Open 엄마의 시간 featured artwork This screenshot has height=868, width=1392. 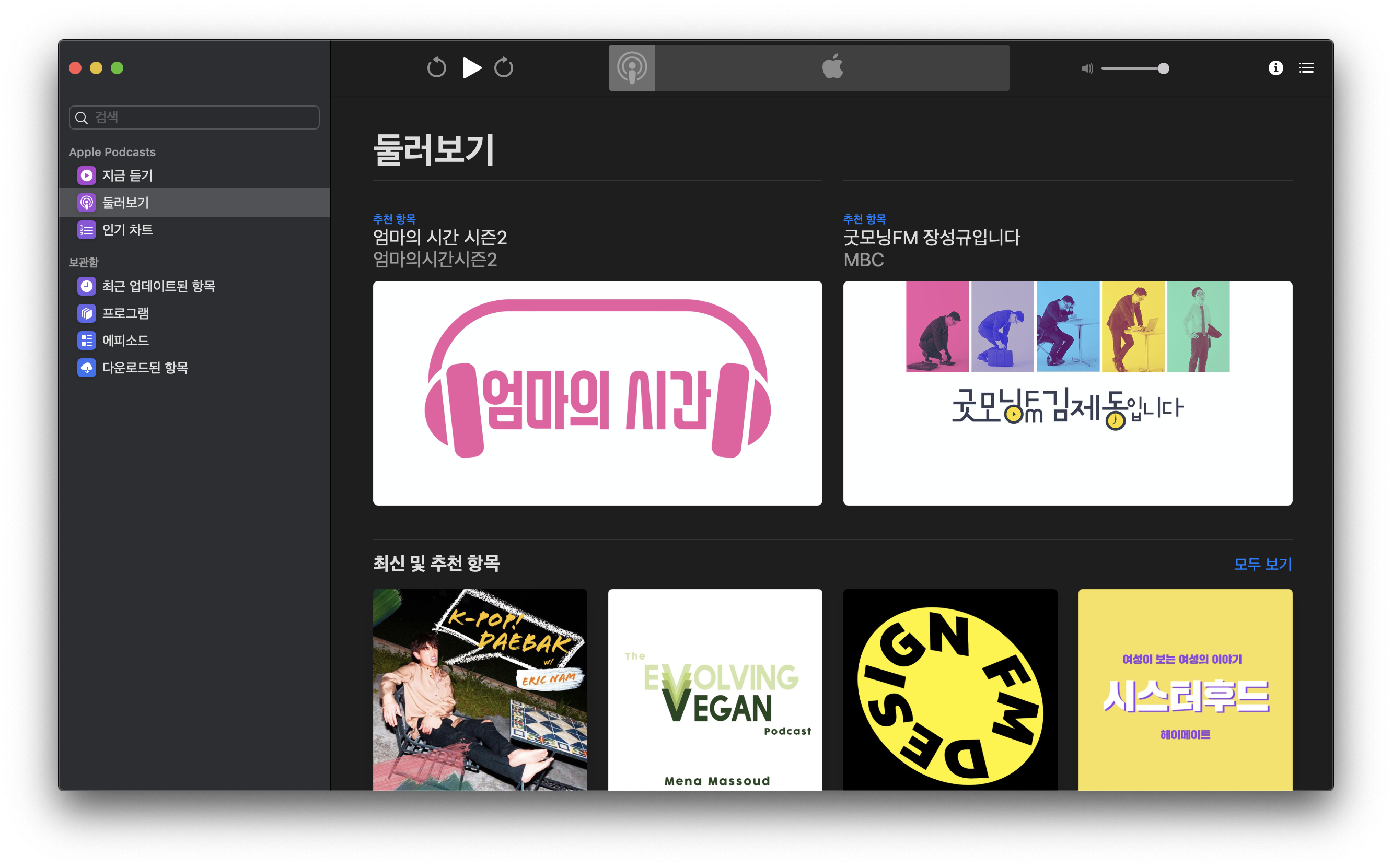597,393
